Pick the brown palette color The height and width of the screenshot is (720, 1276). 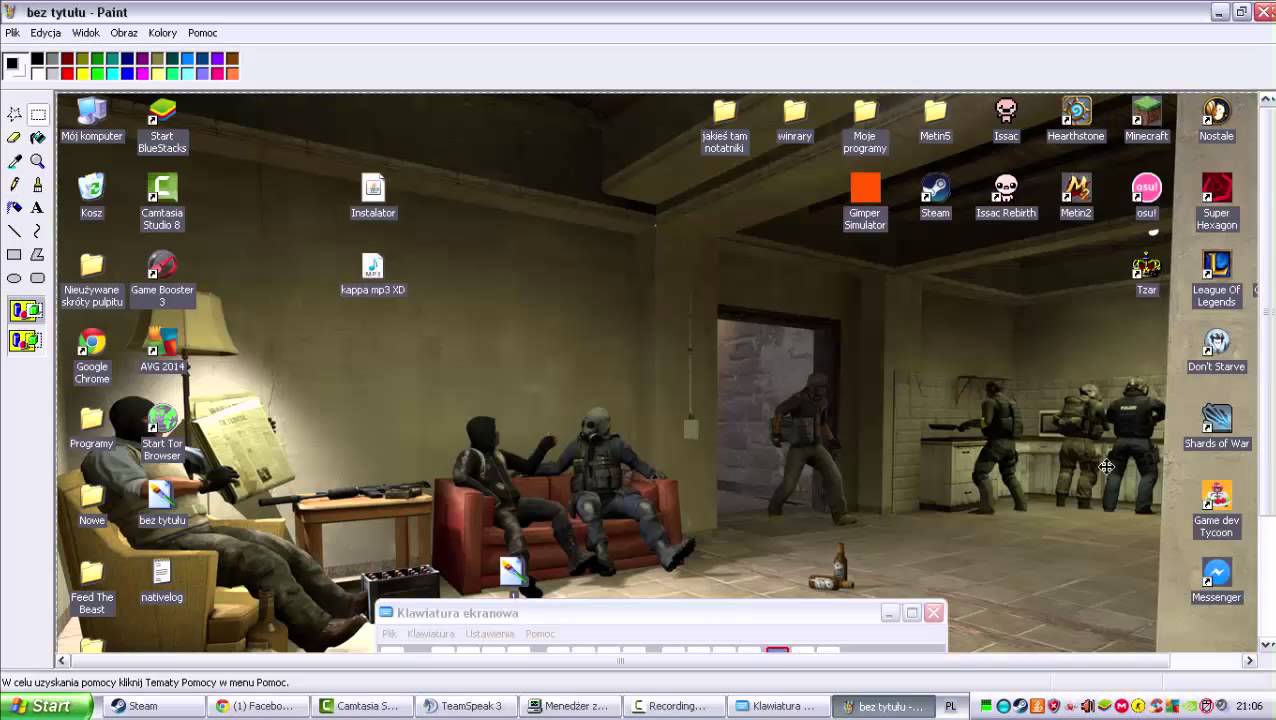232,58
